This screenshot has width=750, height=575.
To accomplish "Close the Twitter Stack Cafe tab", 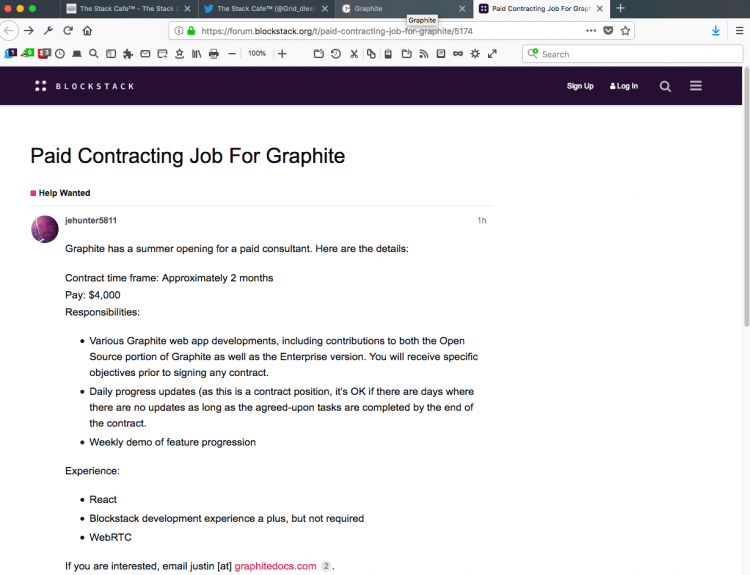I will [325, 9].
